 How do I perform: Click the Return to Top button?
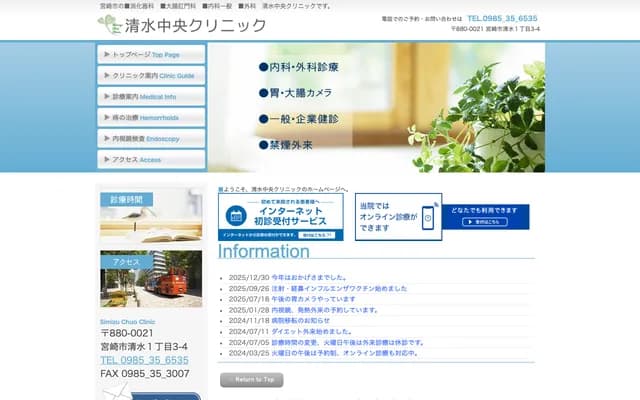tap(252, 380)
